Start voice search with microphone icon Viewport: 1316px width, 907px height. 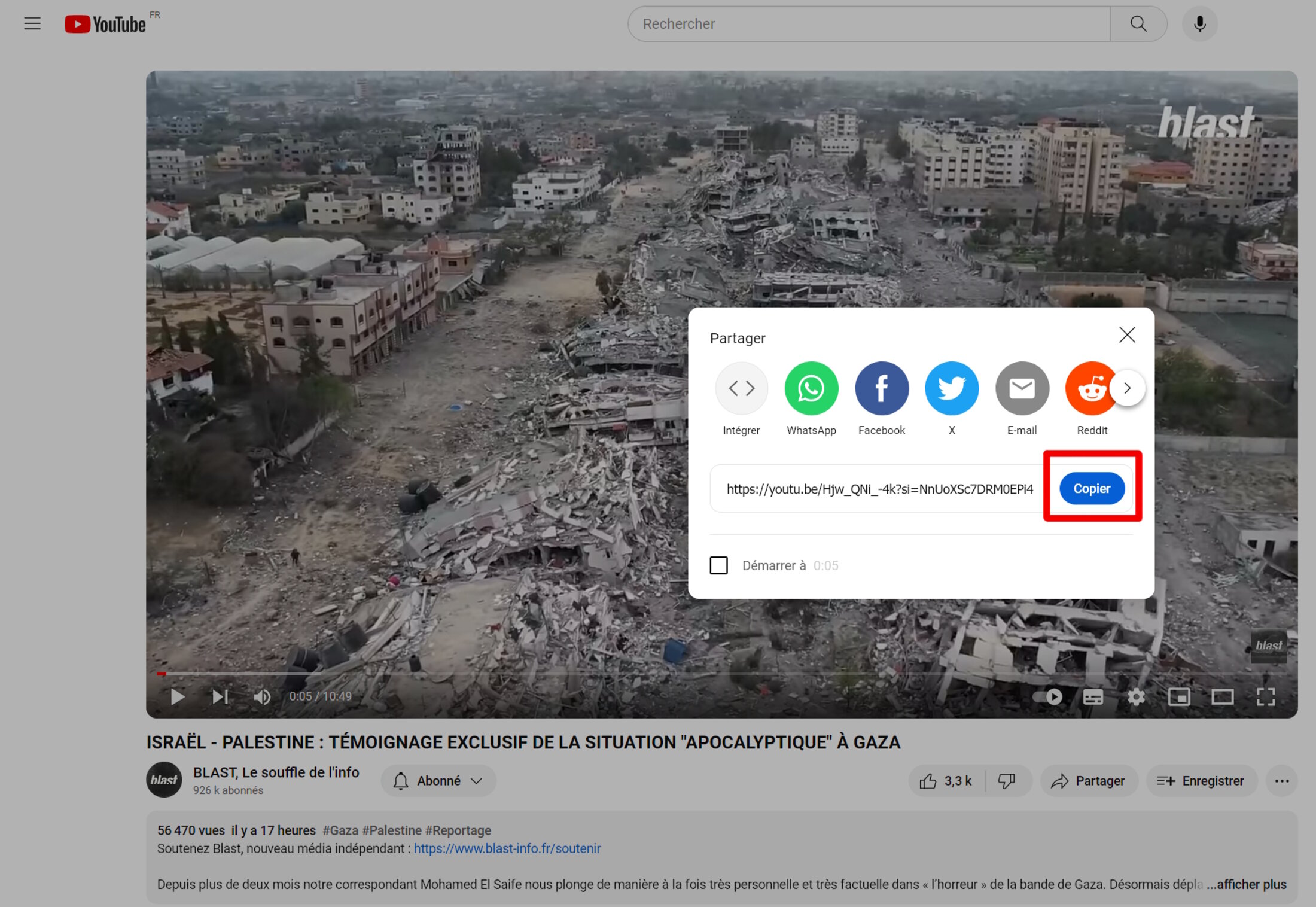tap(1199, 24)
